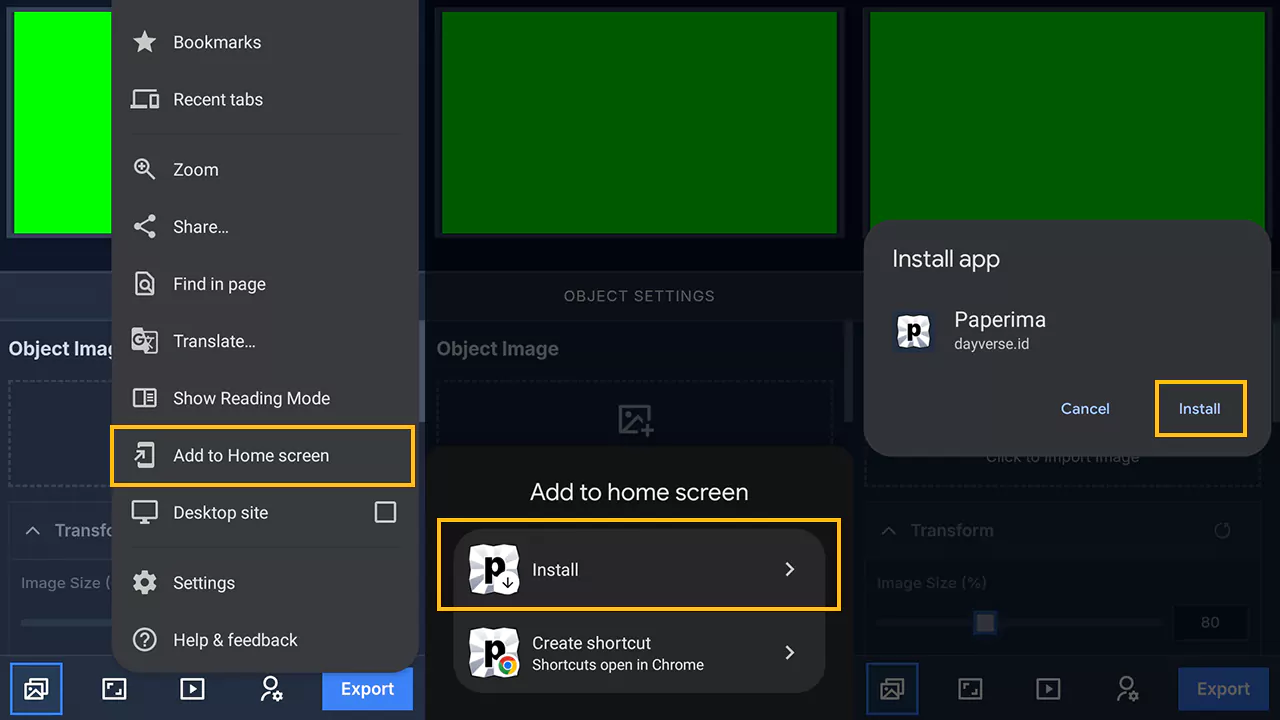Screen dimensions: 1280x720
Task: Open frame icon in left bottom toolbar
Action: pyautogui.click(x=114, y=689)
